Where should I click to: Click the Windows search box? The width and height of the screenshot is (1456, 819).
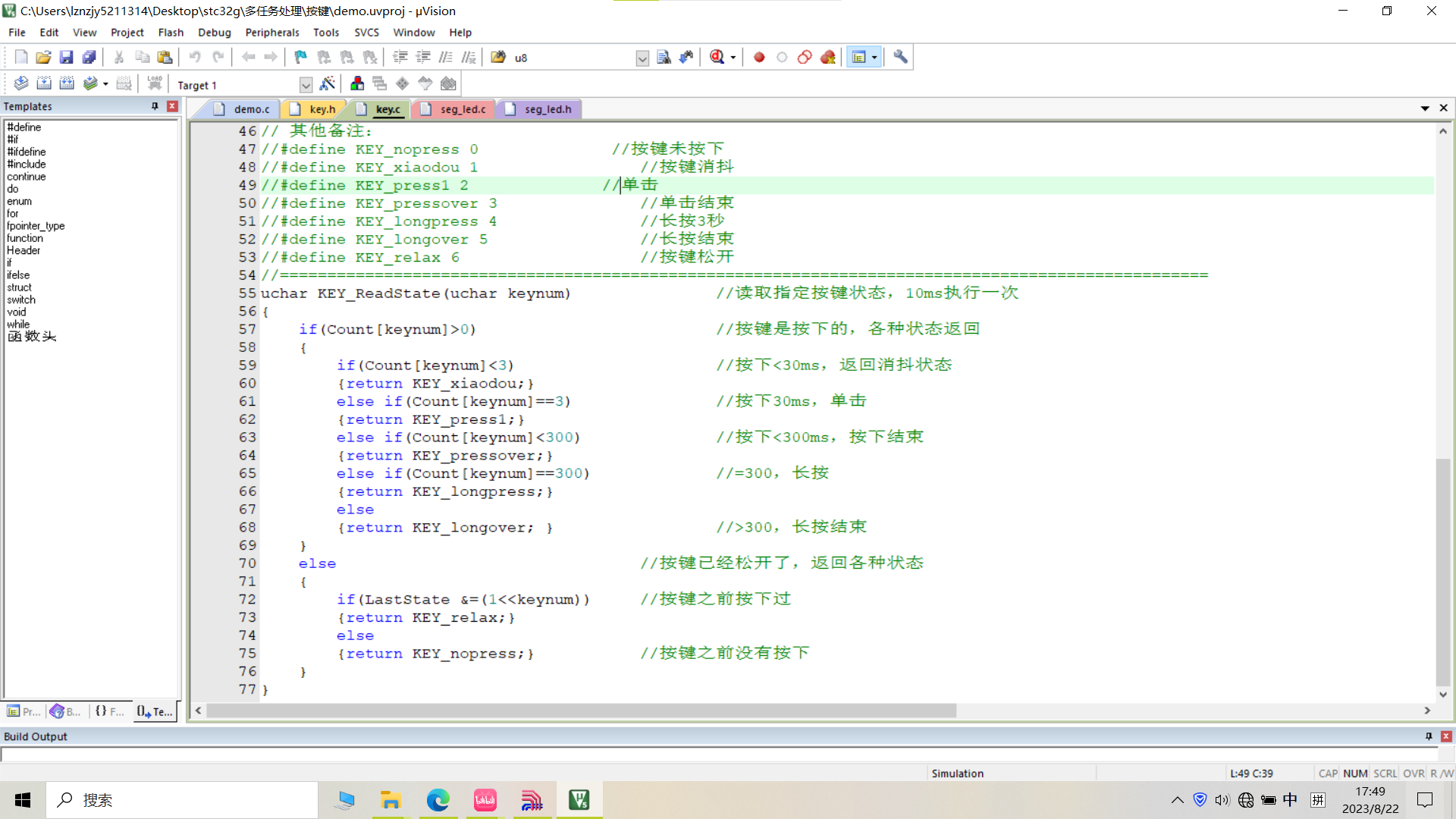click(x=182, y=800)
